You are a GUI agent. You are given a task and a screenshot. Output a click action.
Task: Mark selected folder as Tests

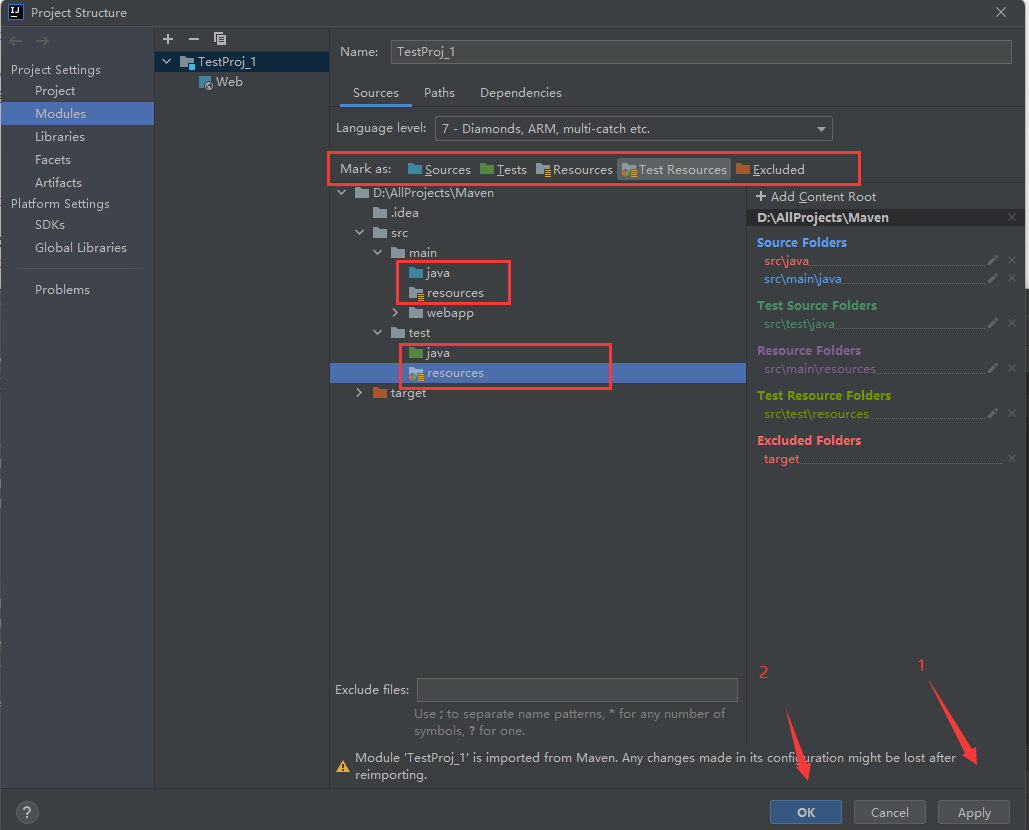[503, 169]
